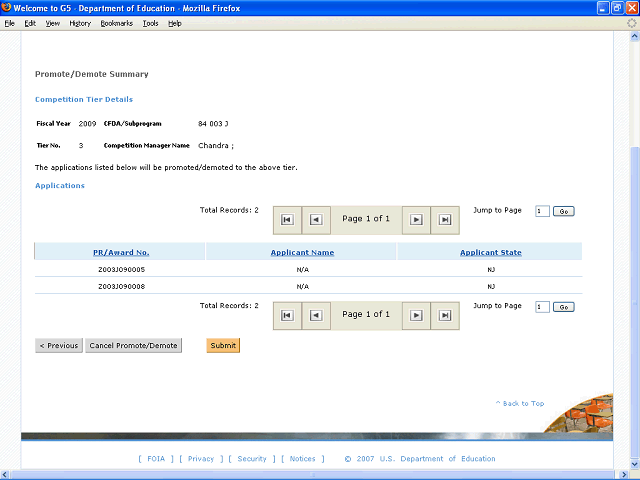Click Cancel Promote/Demote button
Viewport: 640px width, 480px height.
pyautogui.click(x=133, y=345)
